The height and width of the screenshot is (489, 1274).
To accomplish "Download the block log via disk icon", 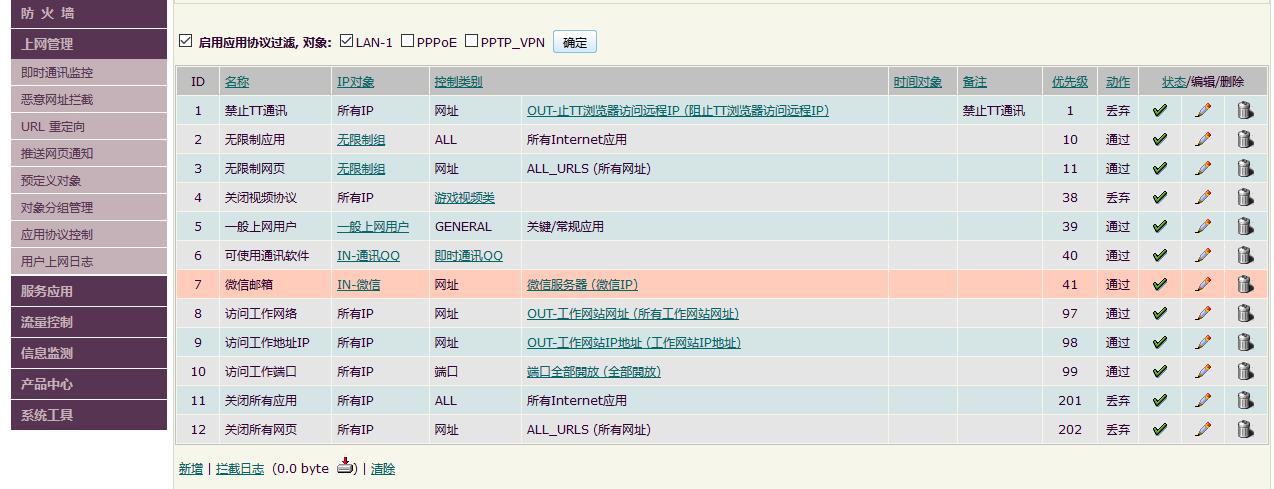I will pos(345,467).
